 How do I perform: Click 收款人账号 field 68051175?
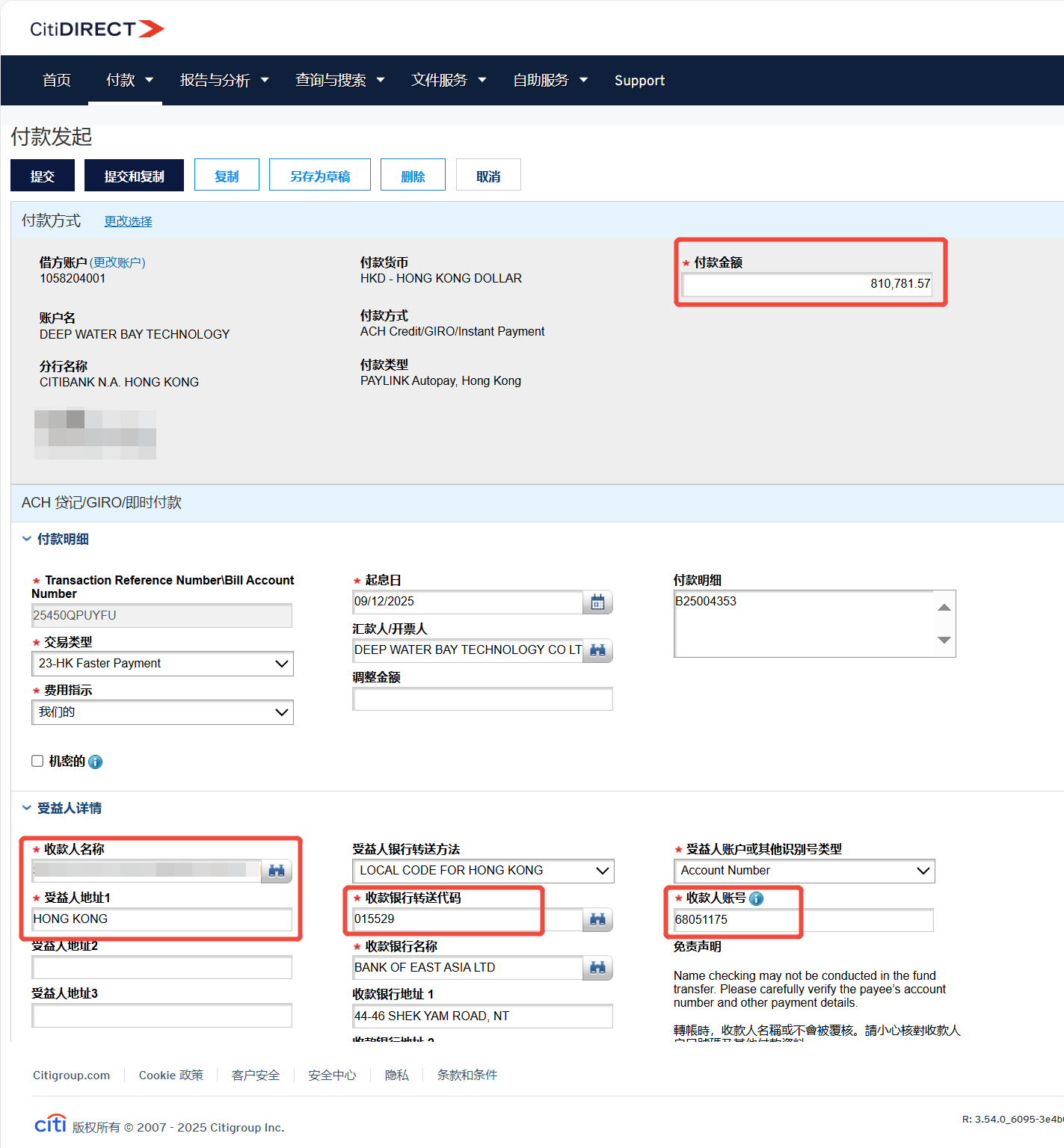pyautogui.click(x=804, y=920)
